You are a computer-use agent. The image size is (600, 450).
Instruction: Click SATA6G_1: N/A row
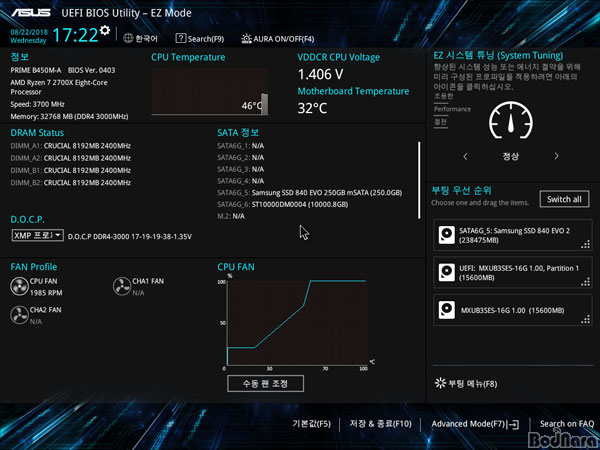241,146
